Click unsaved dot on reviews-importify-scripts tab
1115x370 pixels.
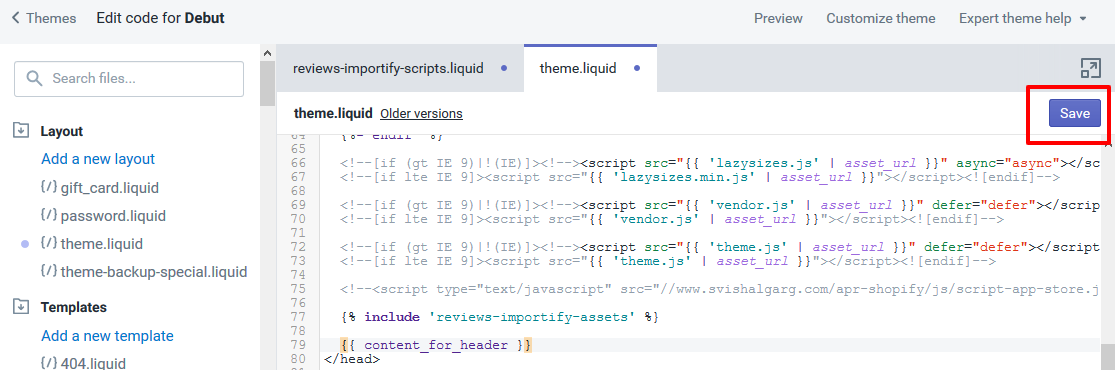[504, 68]
